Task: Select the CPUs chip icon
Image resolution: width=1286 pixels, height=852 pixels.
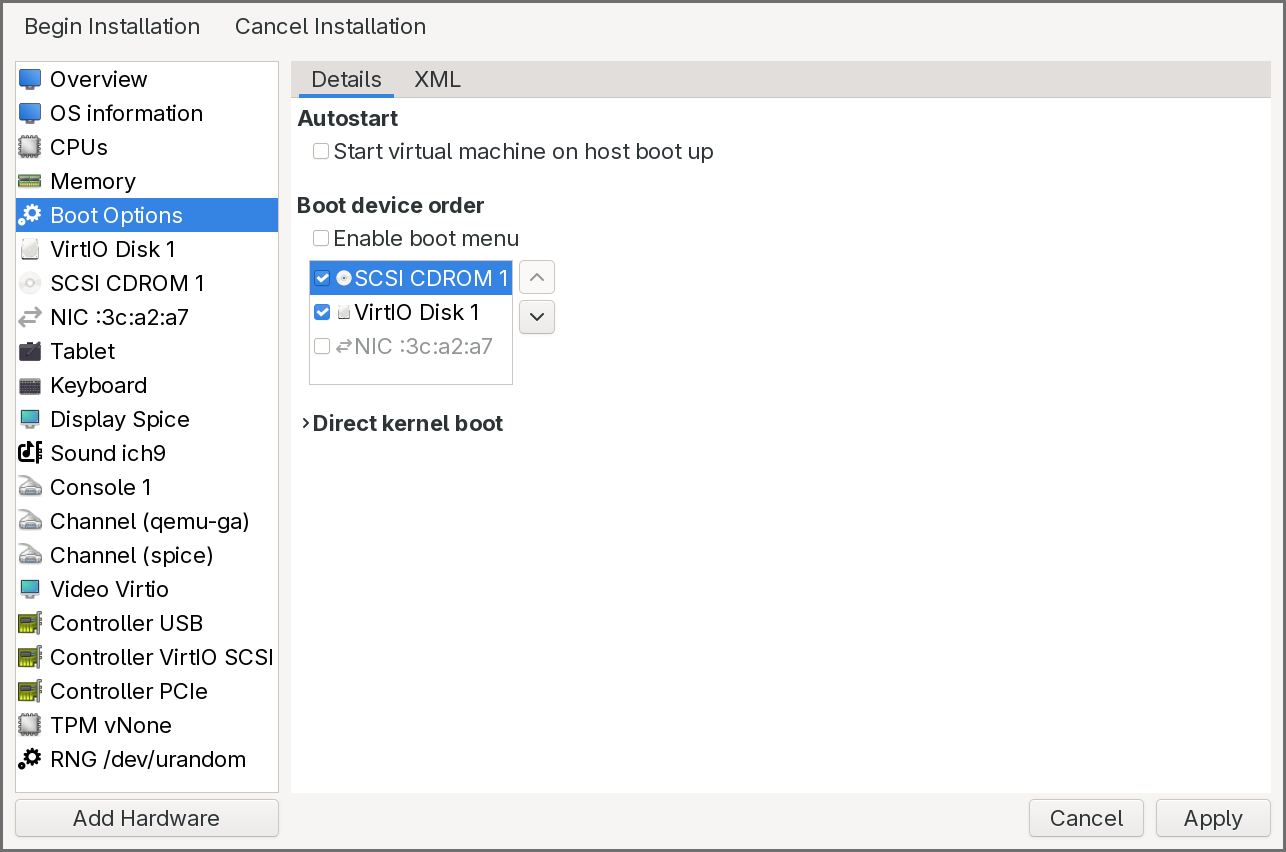Action: pos(30,147)
